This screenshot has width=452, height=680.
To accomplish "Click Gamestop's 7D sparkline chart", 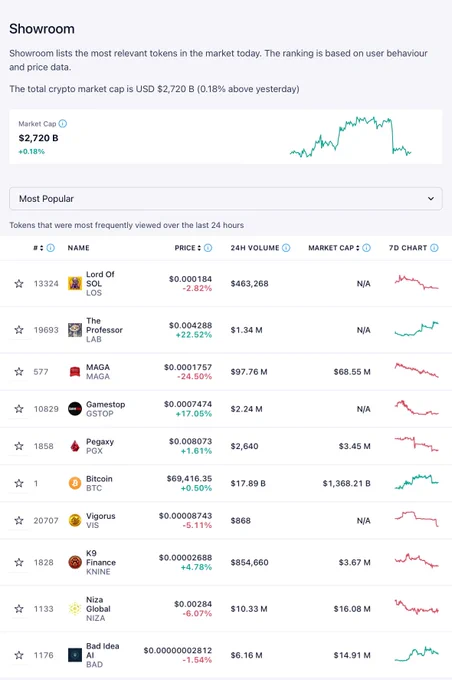I will point(416,408).
